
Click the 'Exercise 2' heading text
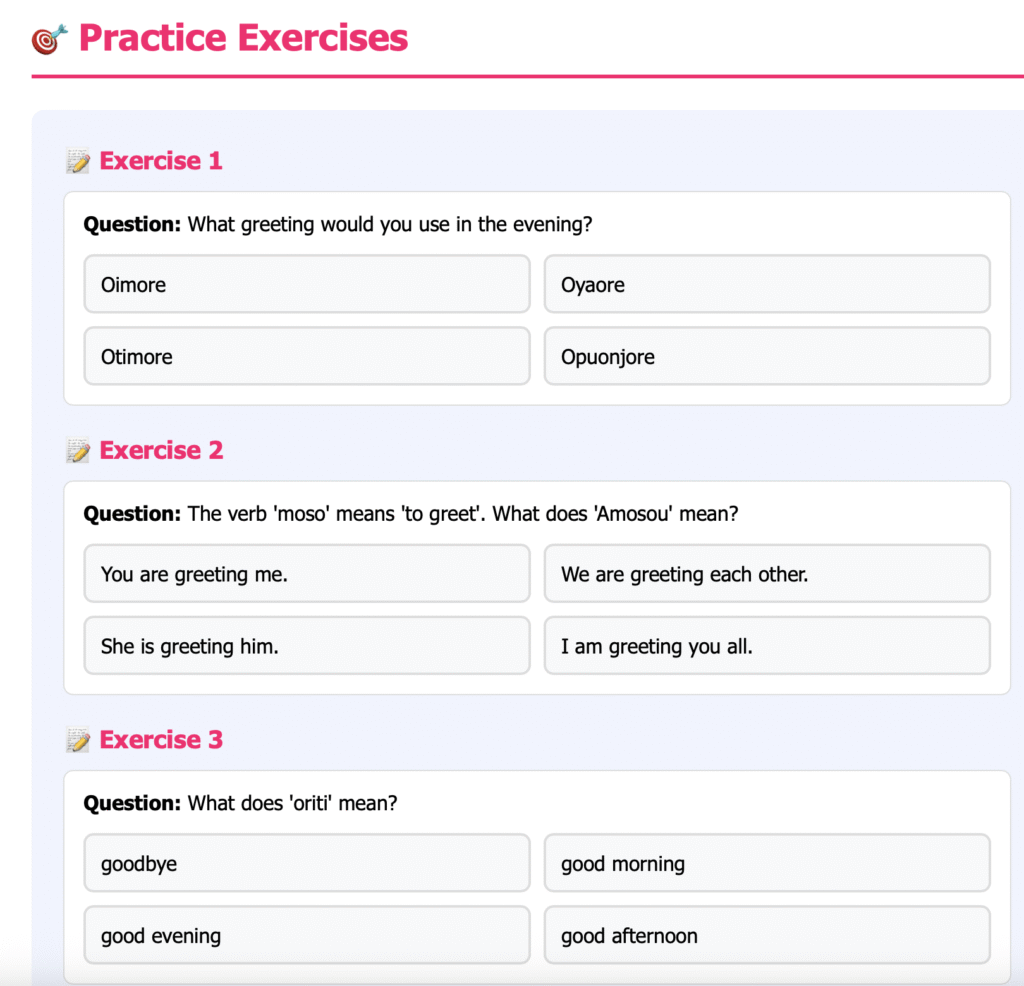point(161,451)
